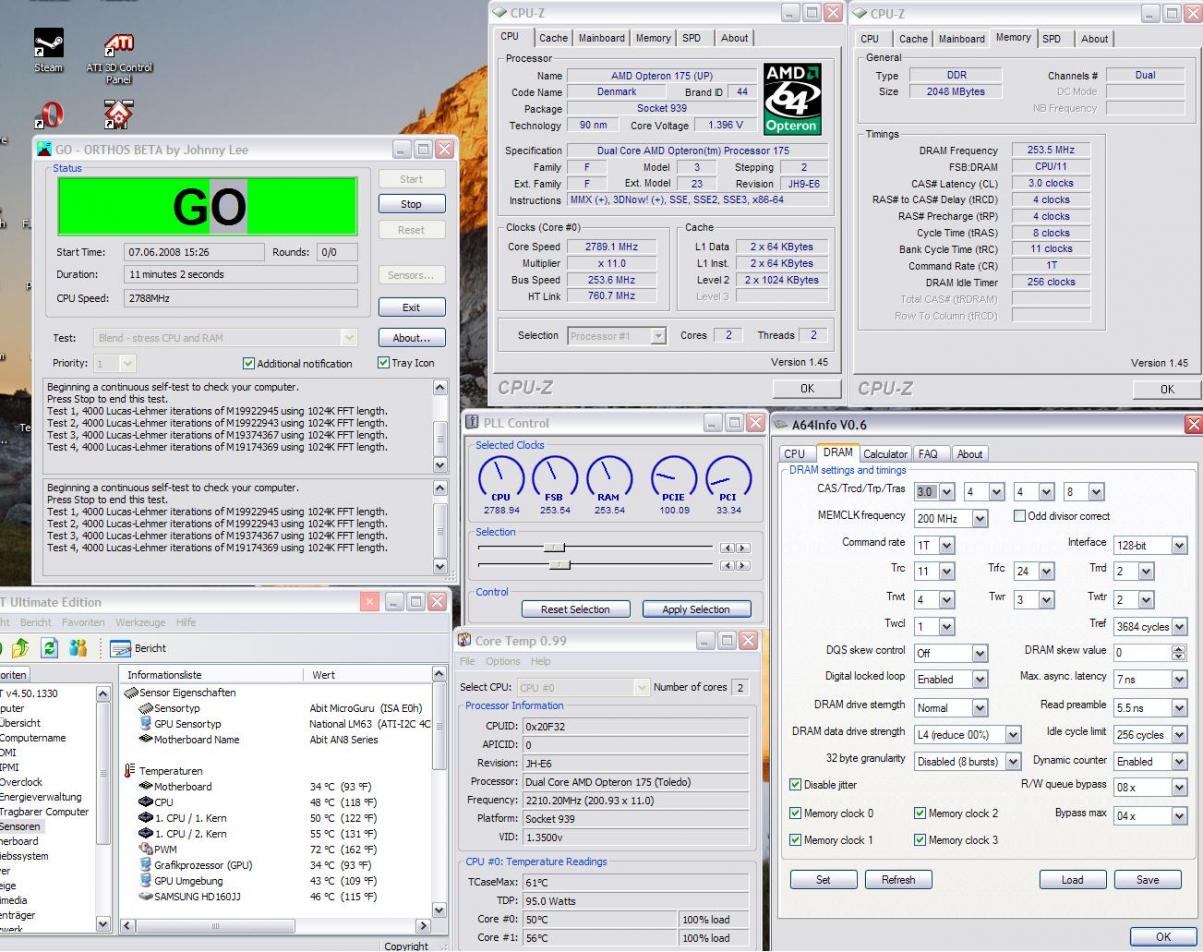Click the Save button in A64Info

click(x=1147, y=880)
